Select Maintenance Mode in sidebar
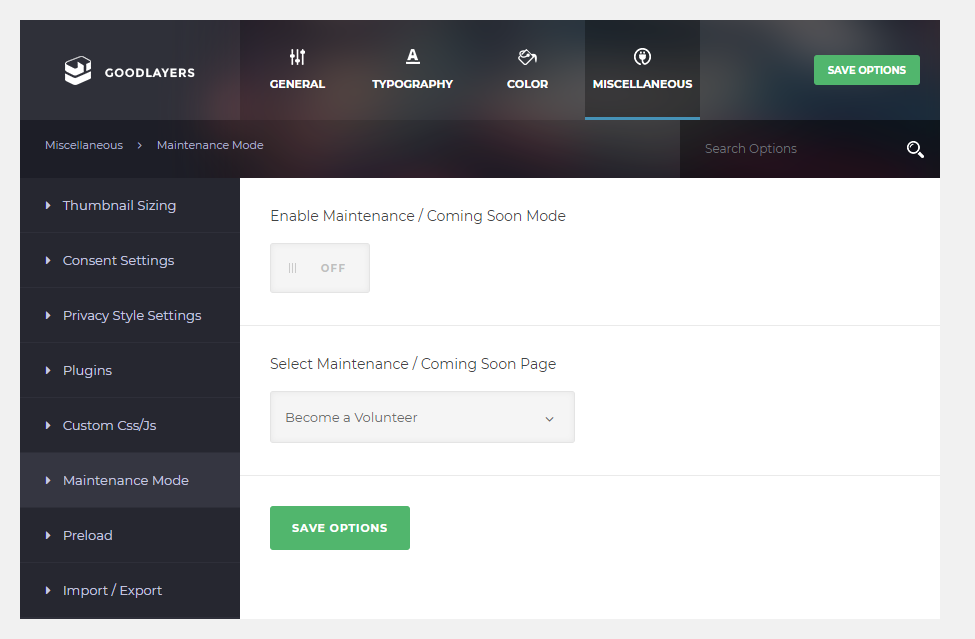Screen dimensions: 975x639 click(x=130, y=480)
